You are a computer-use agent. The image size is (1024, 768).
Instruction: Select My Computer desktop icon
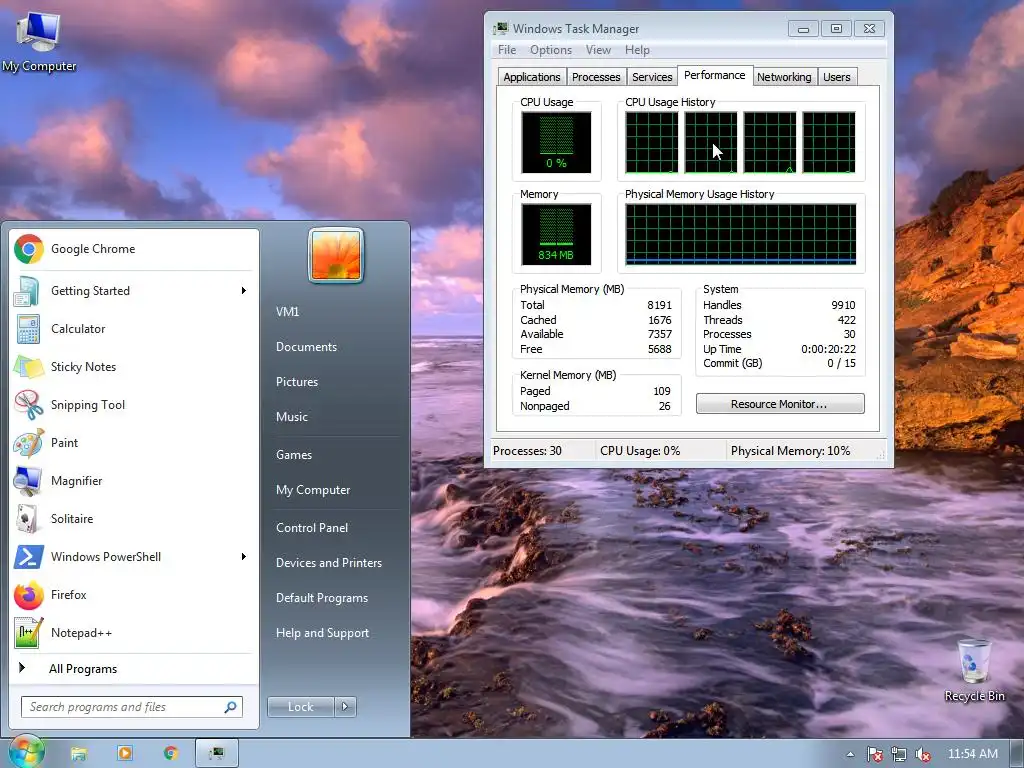(39, 40)
